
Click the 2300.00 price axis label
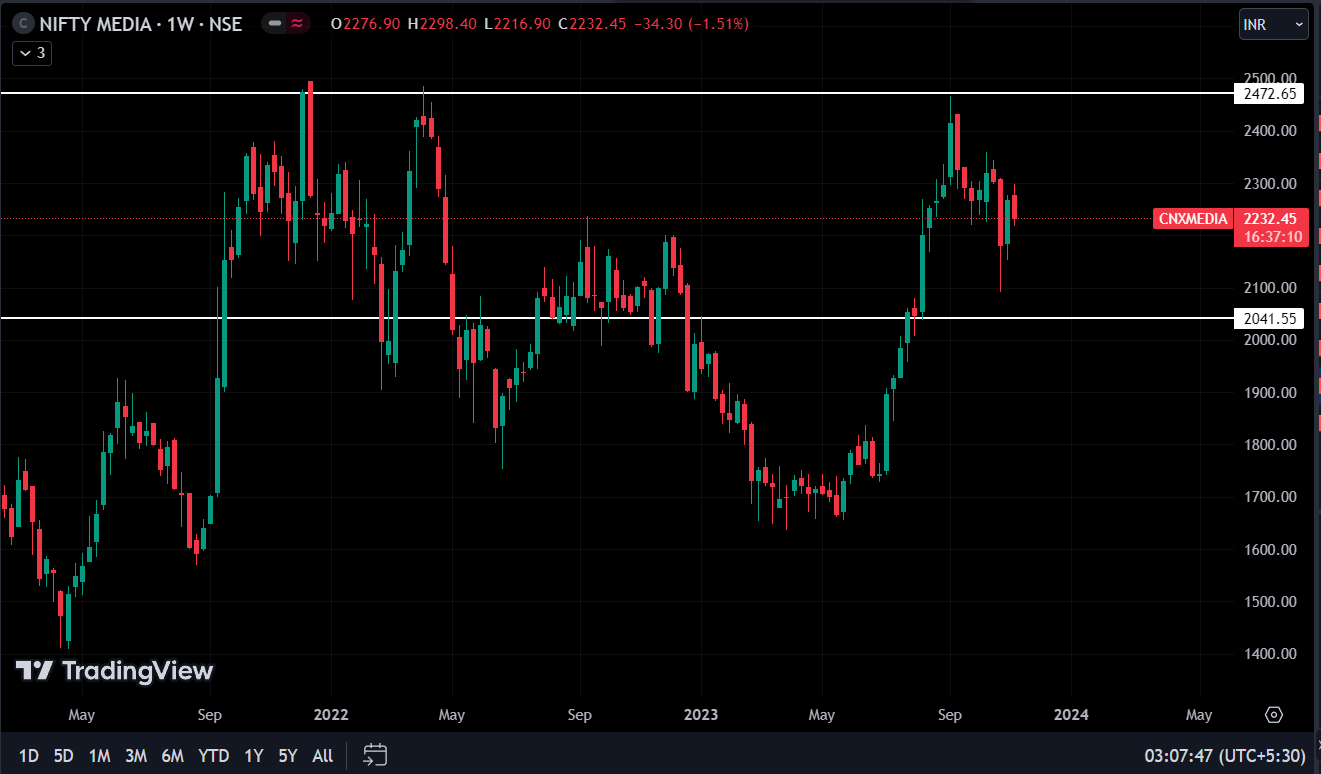coord(1268,184)
